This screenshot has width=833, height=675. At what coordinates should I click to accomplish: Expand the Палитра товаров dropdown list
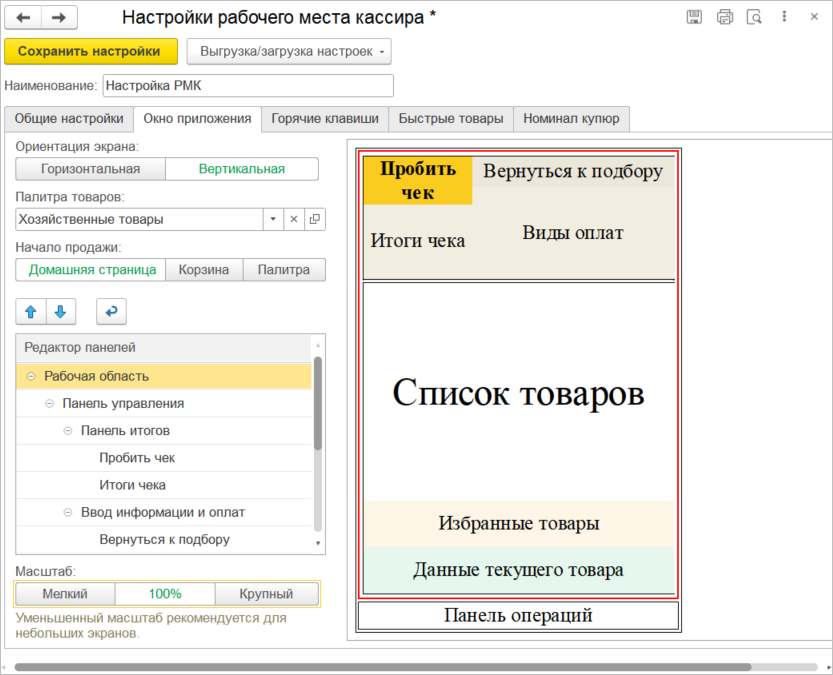point(274,219)
